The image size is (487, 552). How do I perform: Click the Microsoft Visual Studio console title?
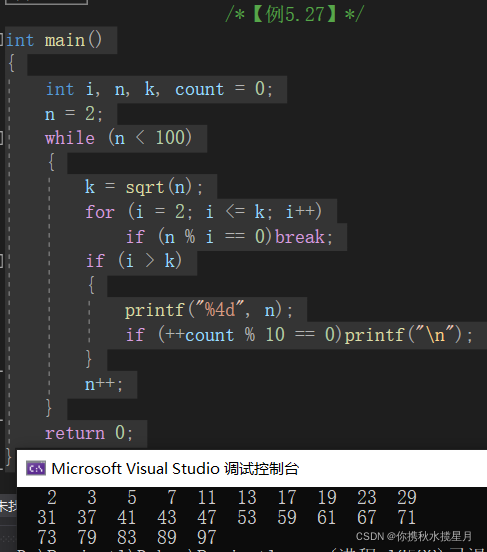pyautogui.click(x=175, y=469)
